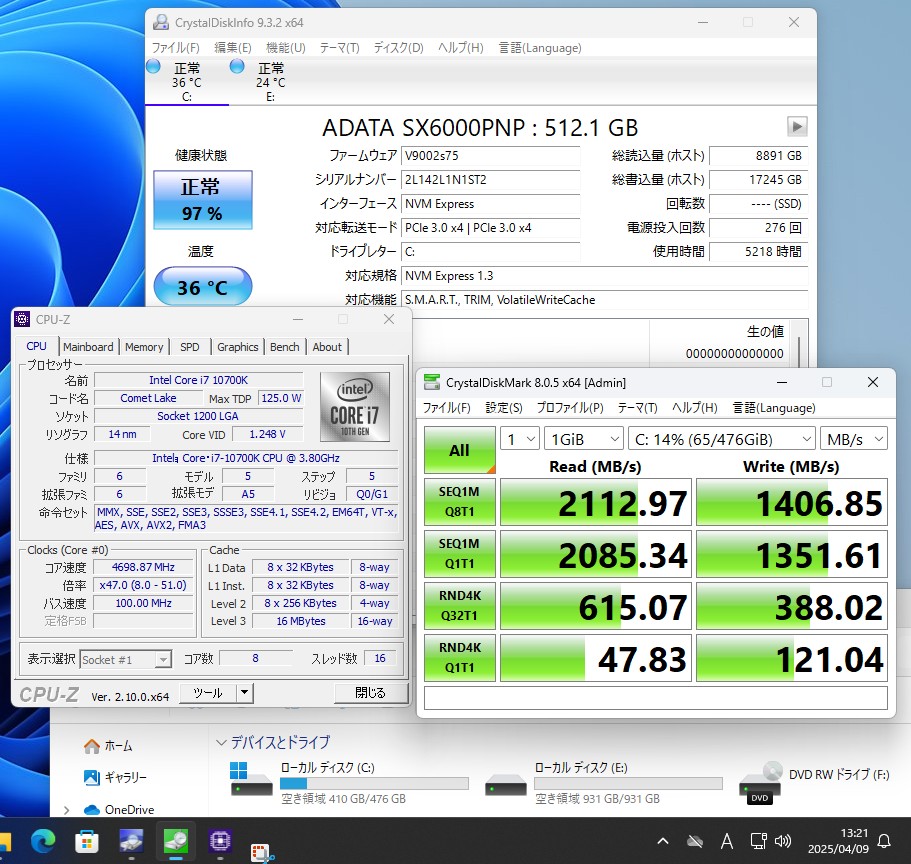The height and width of the screenshot is (864, 911).
Task: Switch to the Memory tab in CPU-Z
Action: (x=144, y=347)
